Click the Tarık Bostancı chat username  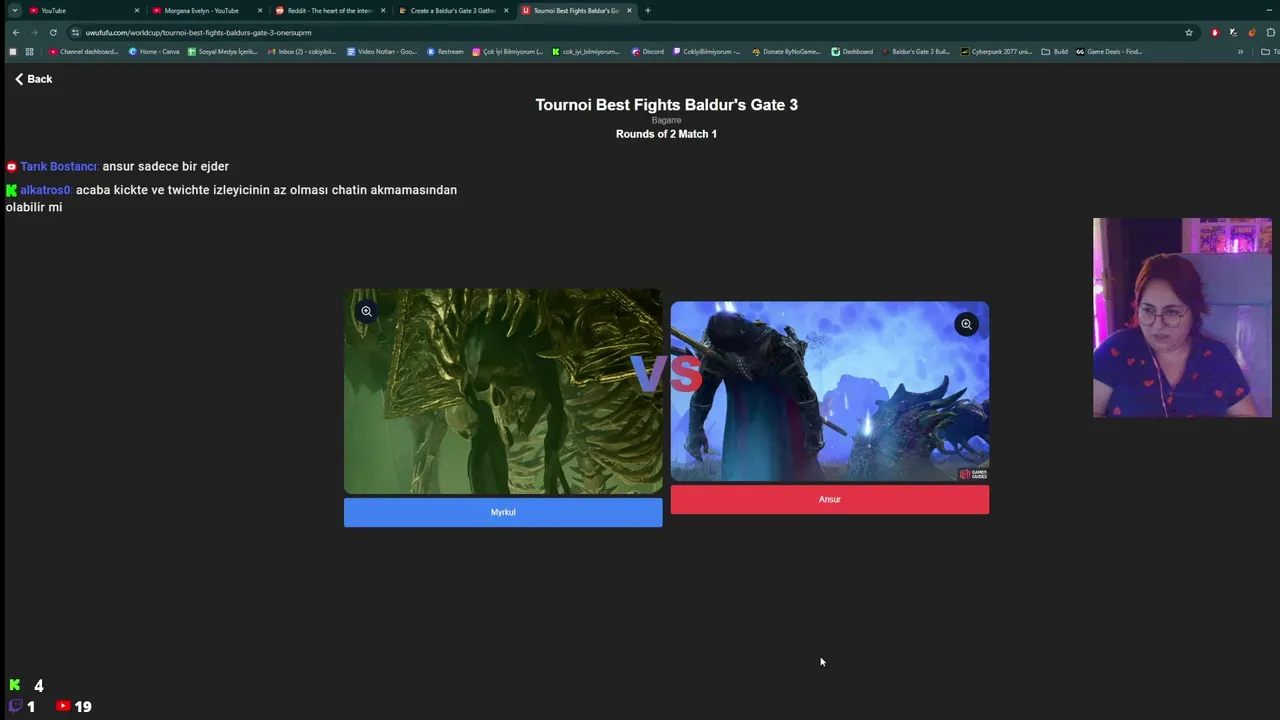coord(60,166)
